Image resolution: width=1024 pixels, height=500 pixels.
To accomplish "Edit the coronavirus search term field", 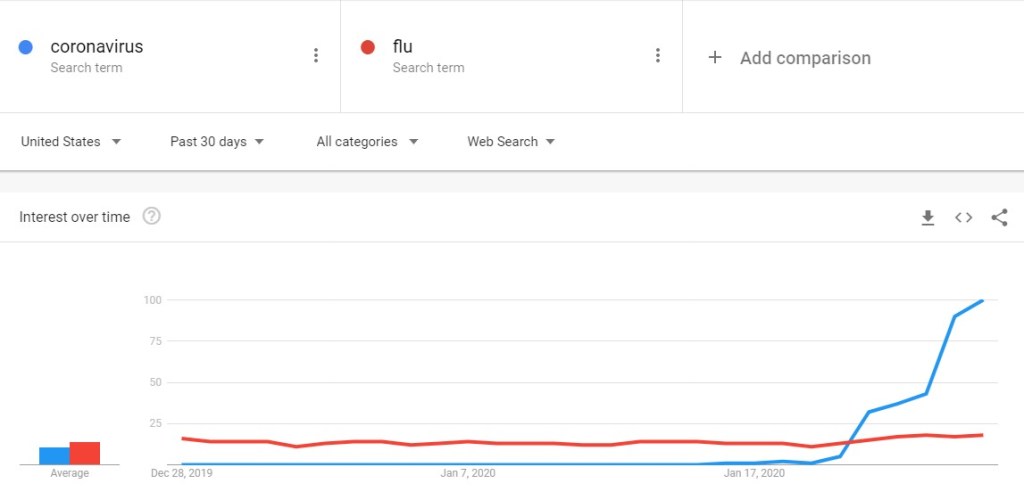I will [97, 47].
